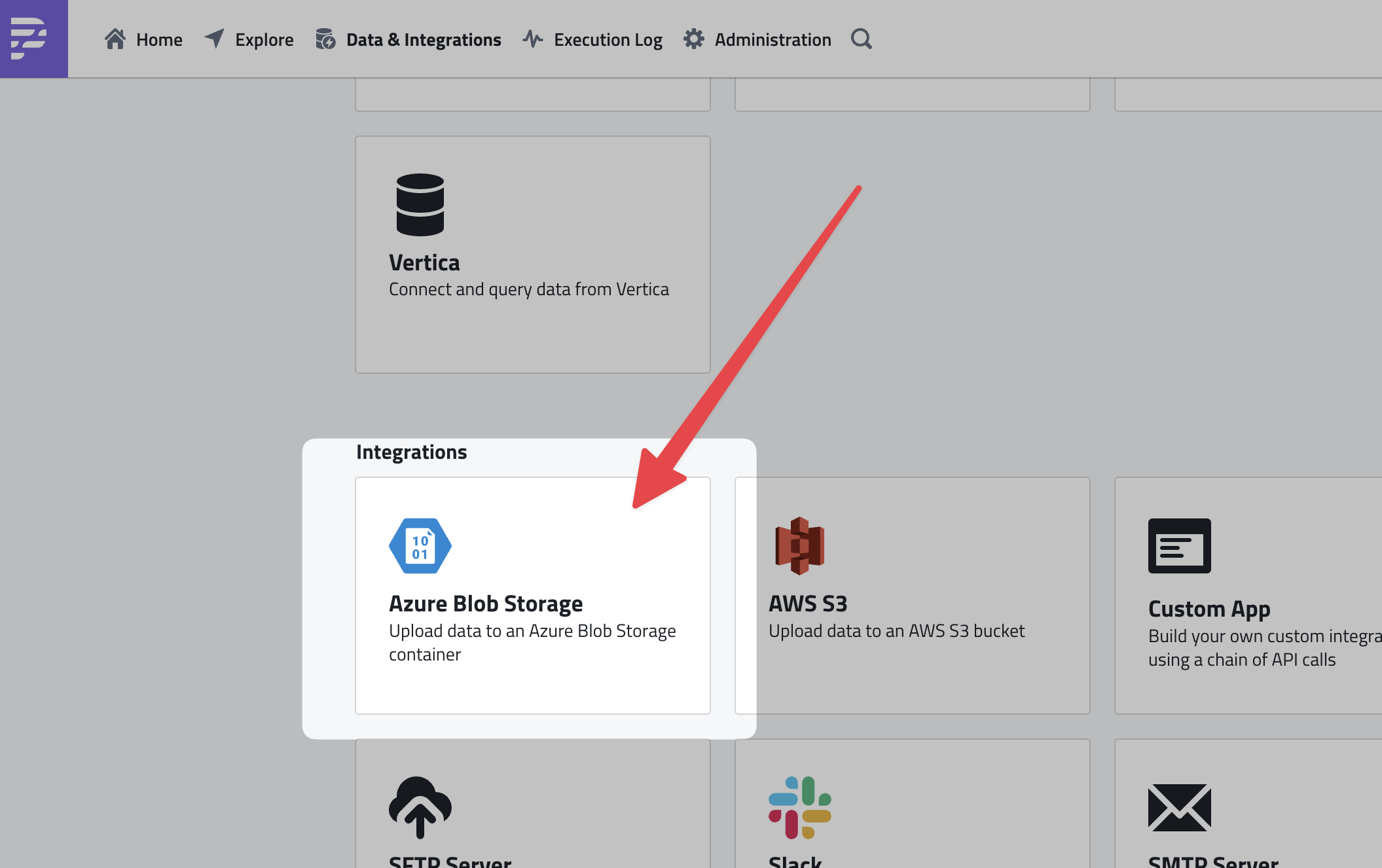Click the SFTP Server cloud upload icon
The width and height of the screenshot is (1382, 868).
(420, 808)
